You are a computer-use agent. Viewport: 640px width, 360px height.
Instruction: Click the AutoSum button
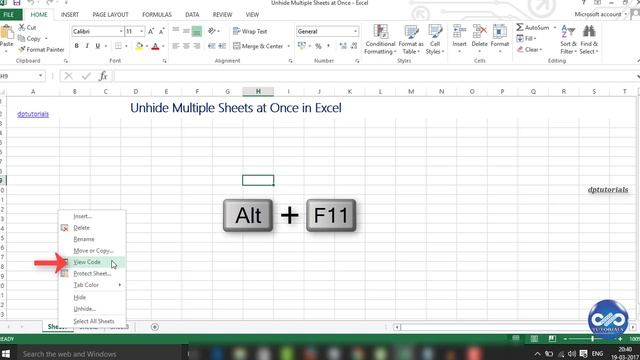pyautogui.click(x=533, y=27)
